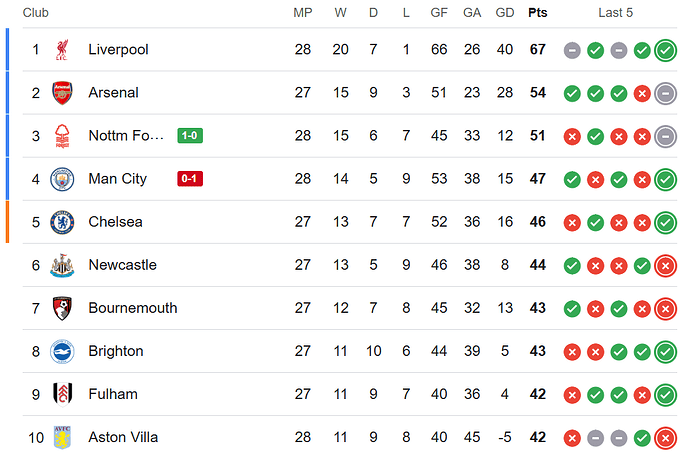Click the Bournemouth club badge icon
Image resolution: width=690 pixels, height=452 pixels.
(62, 308)
